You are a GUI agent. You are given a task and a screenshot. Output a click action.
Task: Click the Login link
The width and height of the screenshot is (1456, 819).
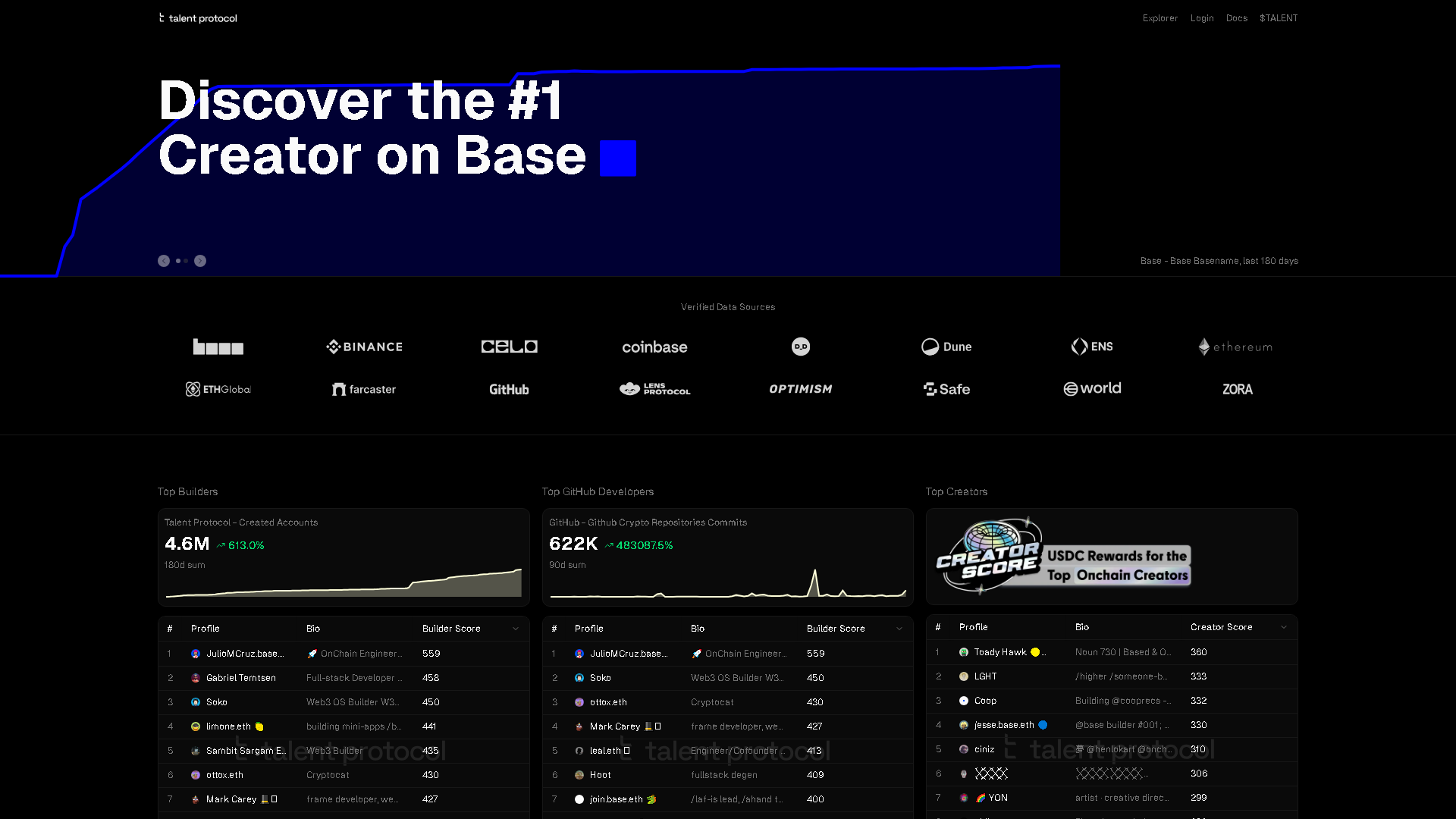click(1202, 17)
